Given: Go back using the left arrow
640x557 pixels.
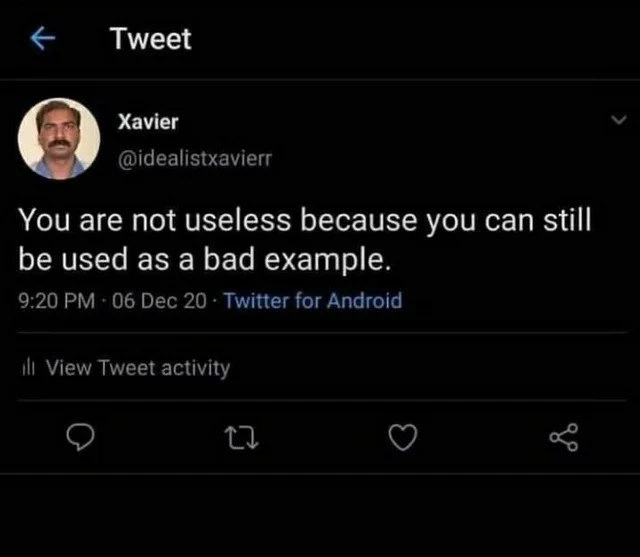Looking at the screenshot, I should (43, 38).
